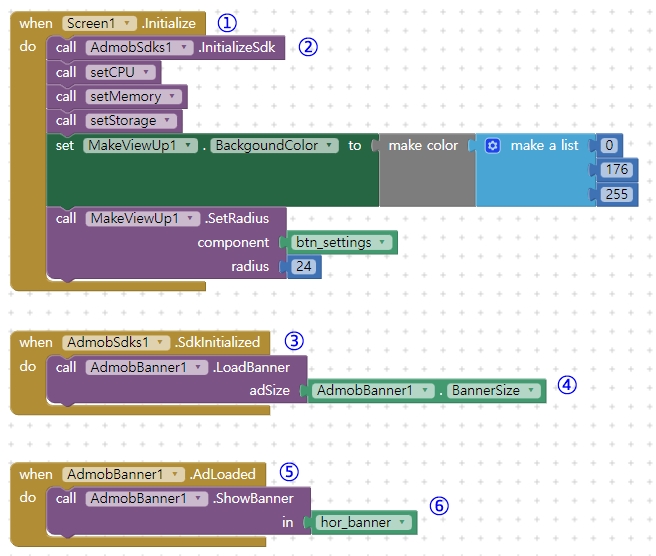
Task: Click the radius number field showing 24
Action: [304, 266]
